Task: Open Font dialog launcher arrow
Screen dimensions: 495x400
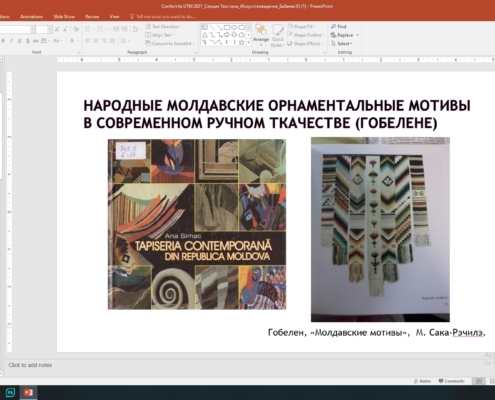Action: (79, 53)
